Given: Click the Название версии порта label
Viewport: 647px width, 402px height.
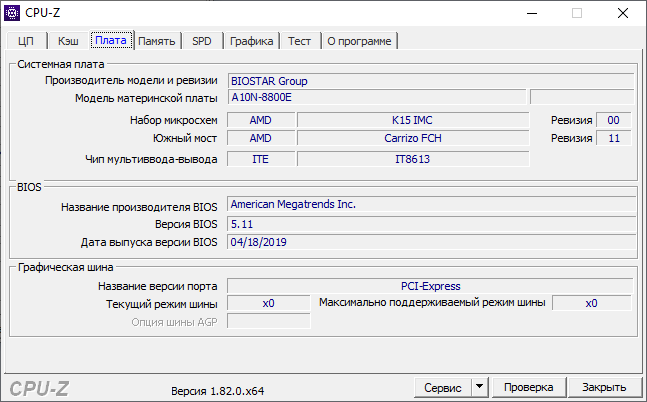Looking at the screenshot, I should 158,286.
